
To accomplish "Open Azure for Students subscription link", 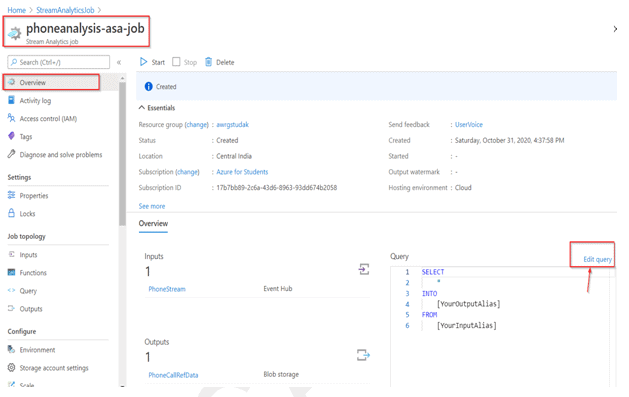I will (242, 172).
